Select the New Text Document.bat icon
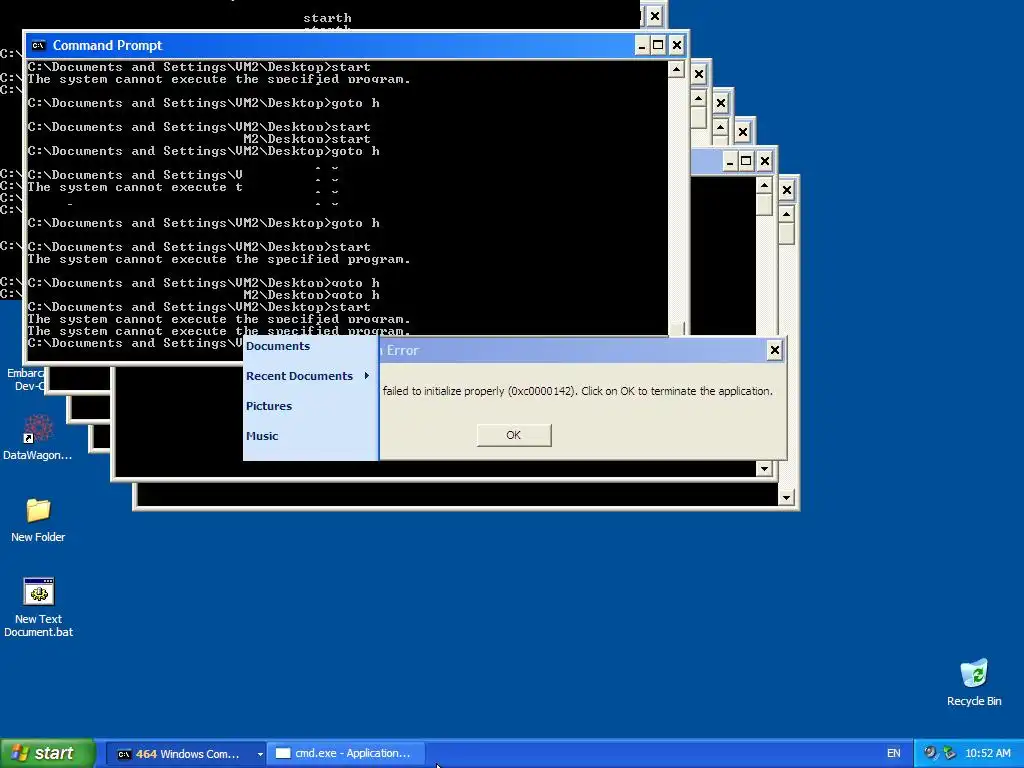This screenshot has height=768, width=1024. pyautogui.click(x=39, y=607)
